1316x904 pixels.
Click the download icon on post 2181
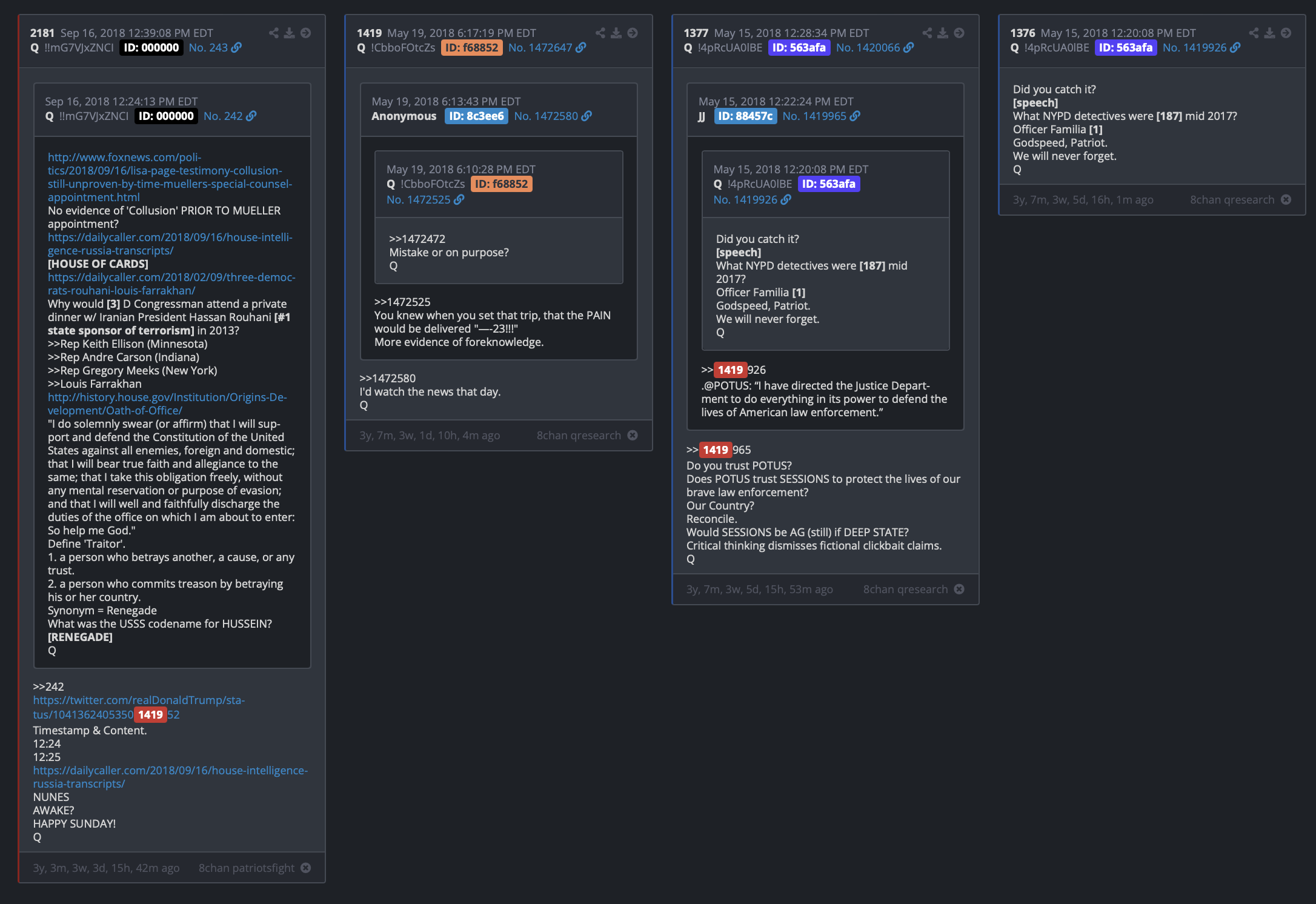[290, 33]
